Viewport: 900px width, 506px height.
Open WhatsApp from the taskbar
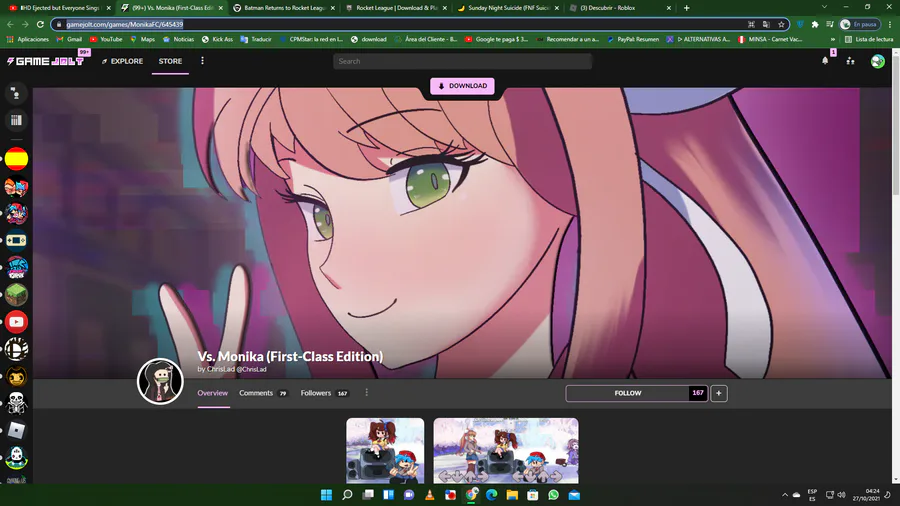553,495
